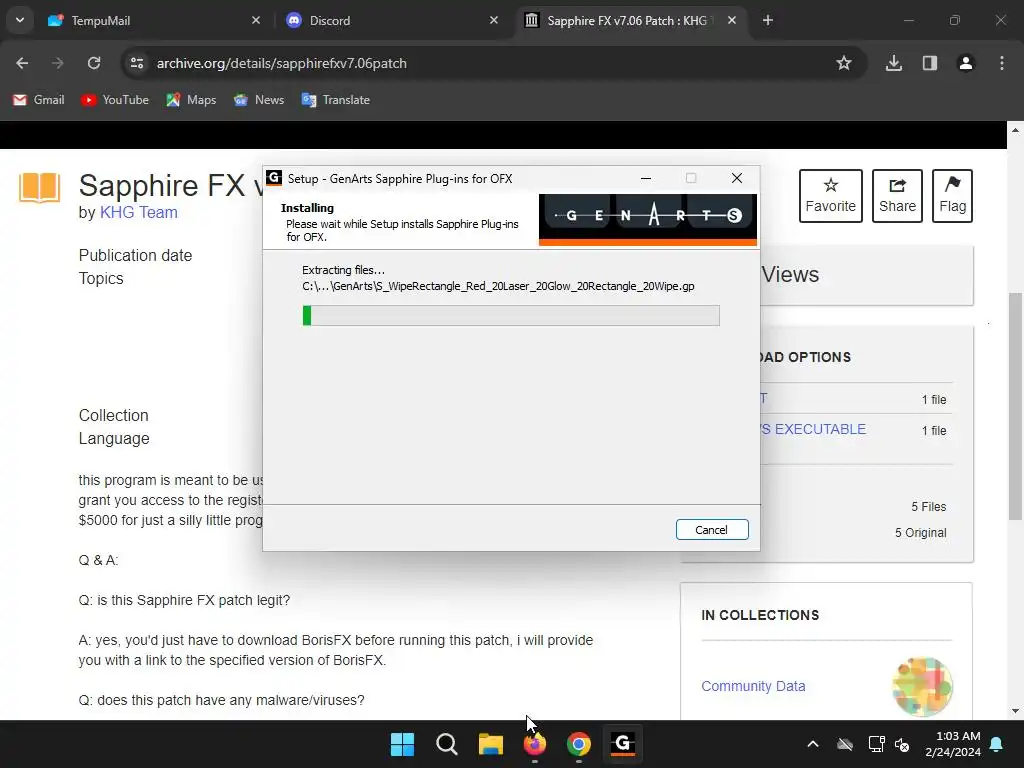This screenshot has width=1024, height=768.
Task: Open network settings from the tray
Action: point(876,744)
